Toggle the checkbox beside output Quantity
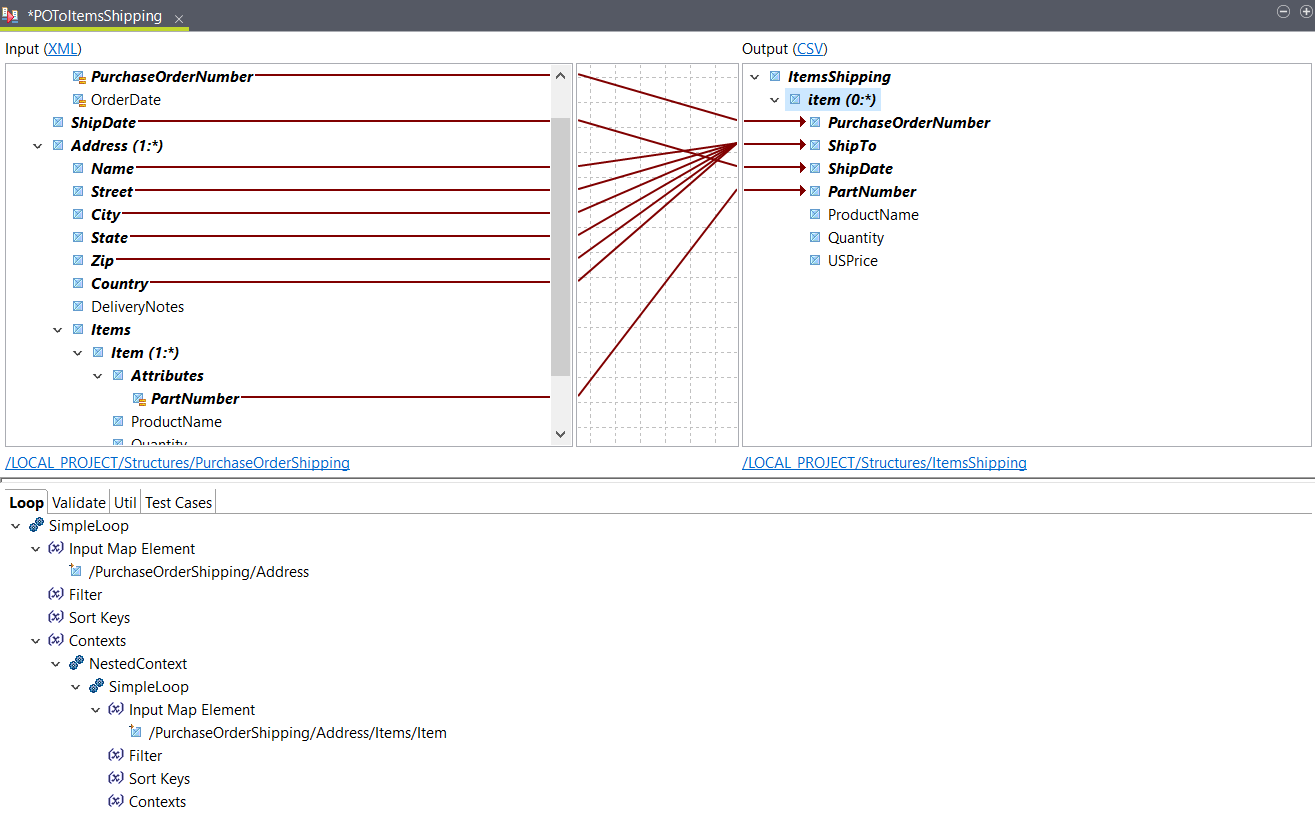The image size is (1315, 822). 814,237
